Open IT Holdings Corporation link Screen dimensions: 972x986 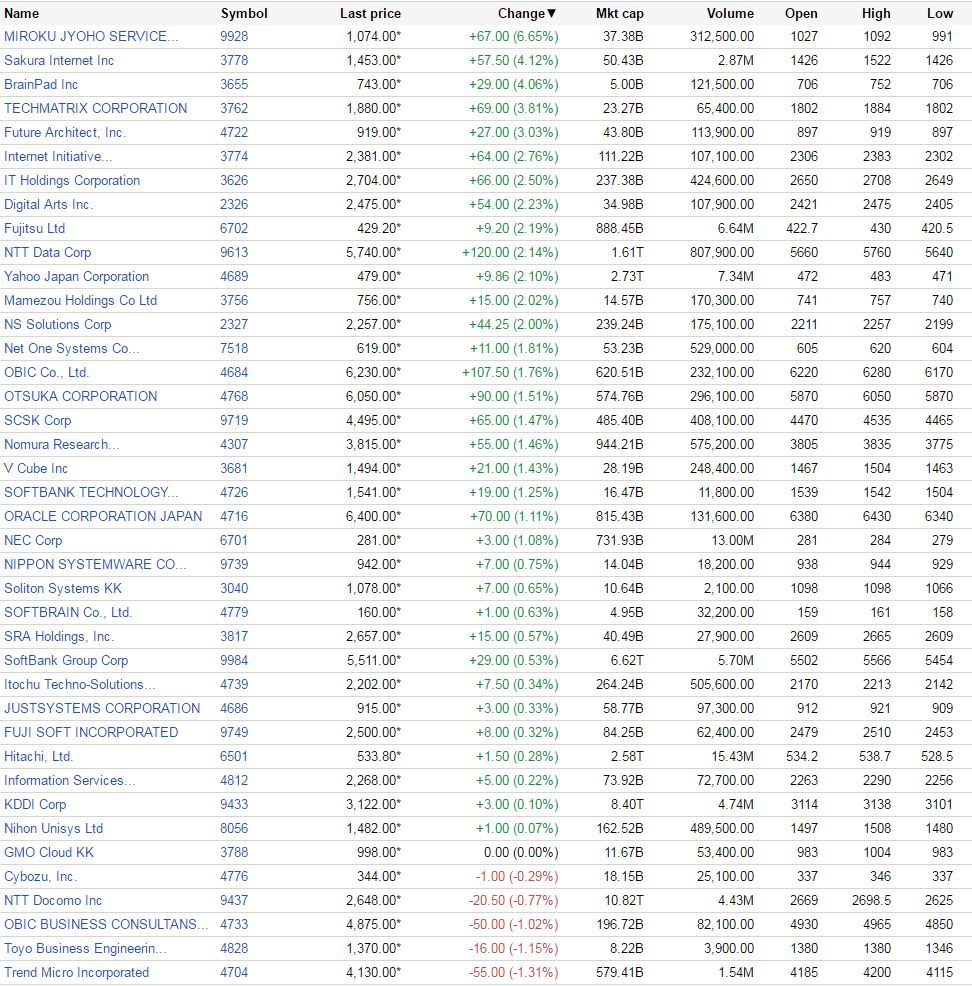pyautogui.click(x=72, y=180)
